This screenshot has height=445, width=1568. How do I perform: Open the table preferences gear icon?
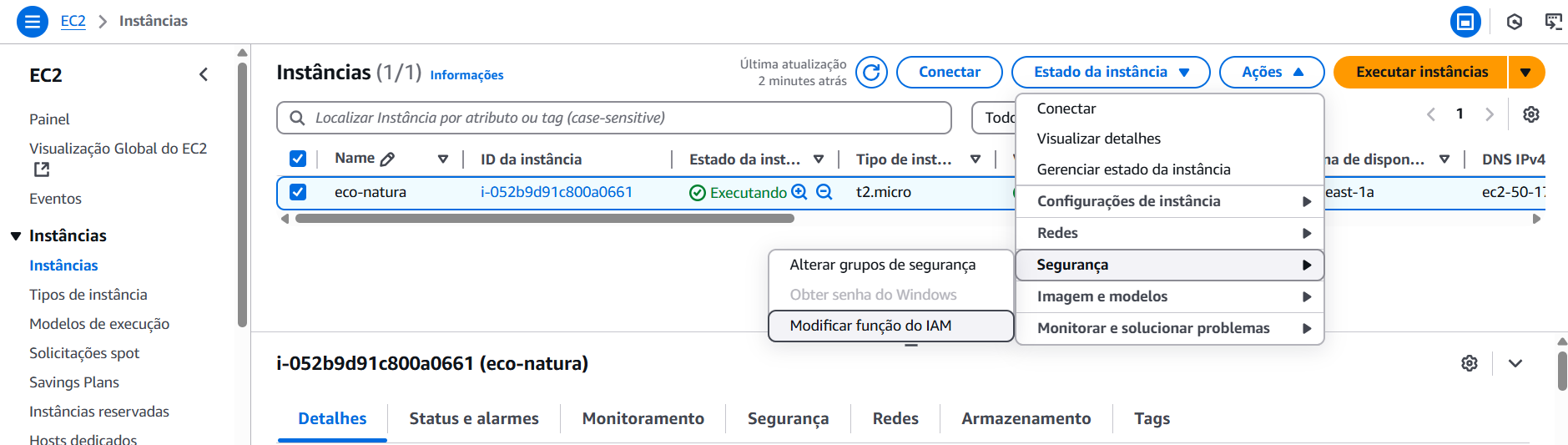coord(1530,114)
